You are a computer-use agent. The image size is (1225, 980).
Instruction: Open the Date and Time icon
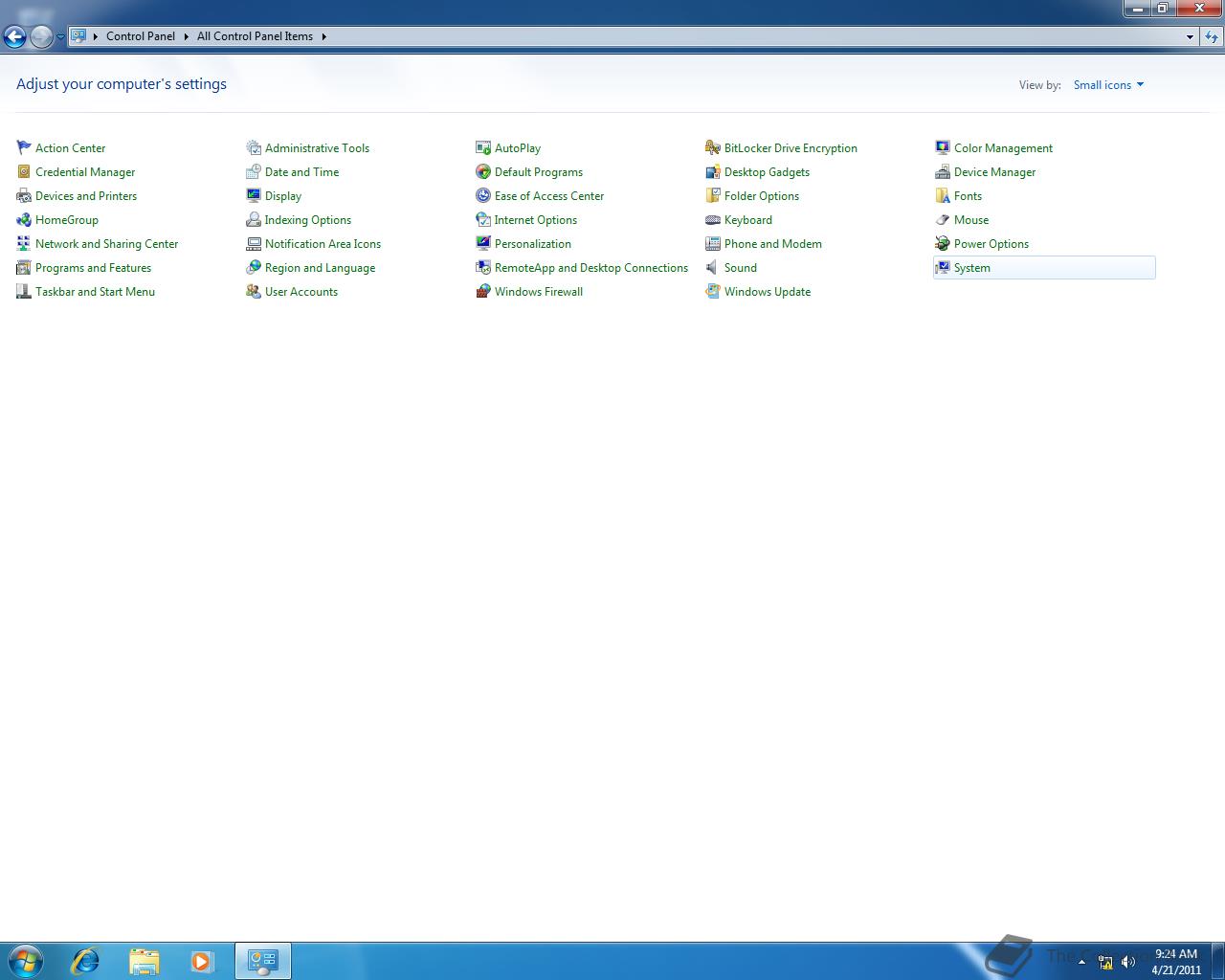(254, 171)
